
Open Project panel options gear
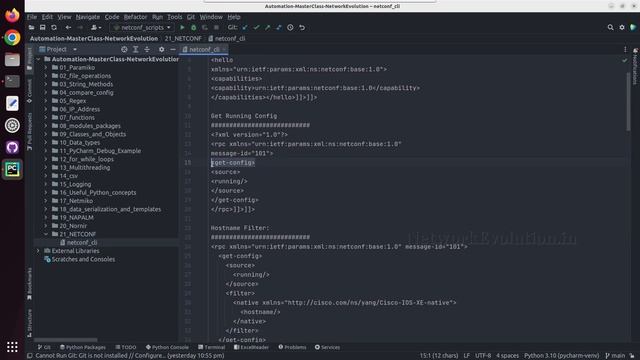tap(162, 49)
